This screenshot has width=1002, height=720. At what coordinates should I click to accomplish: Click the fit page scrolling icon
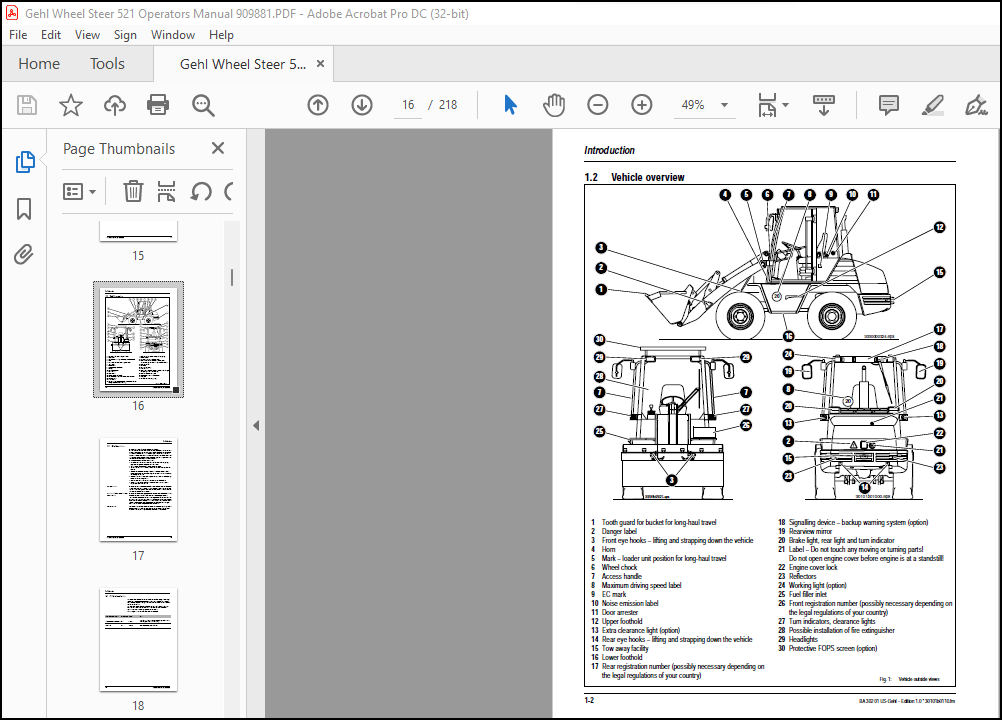[x=767, y=105]
